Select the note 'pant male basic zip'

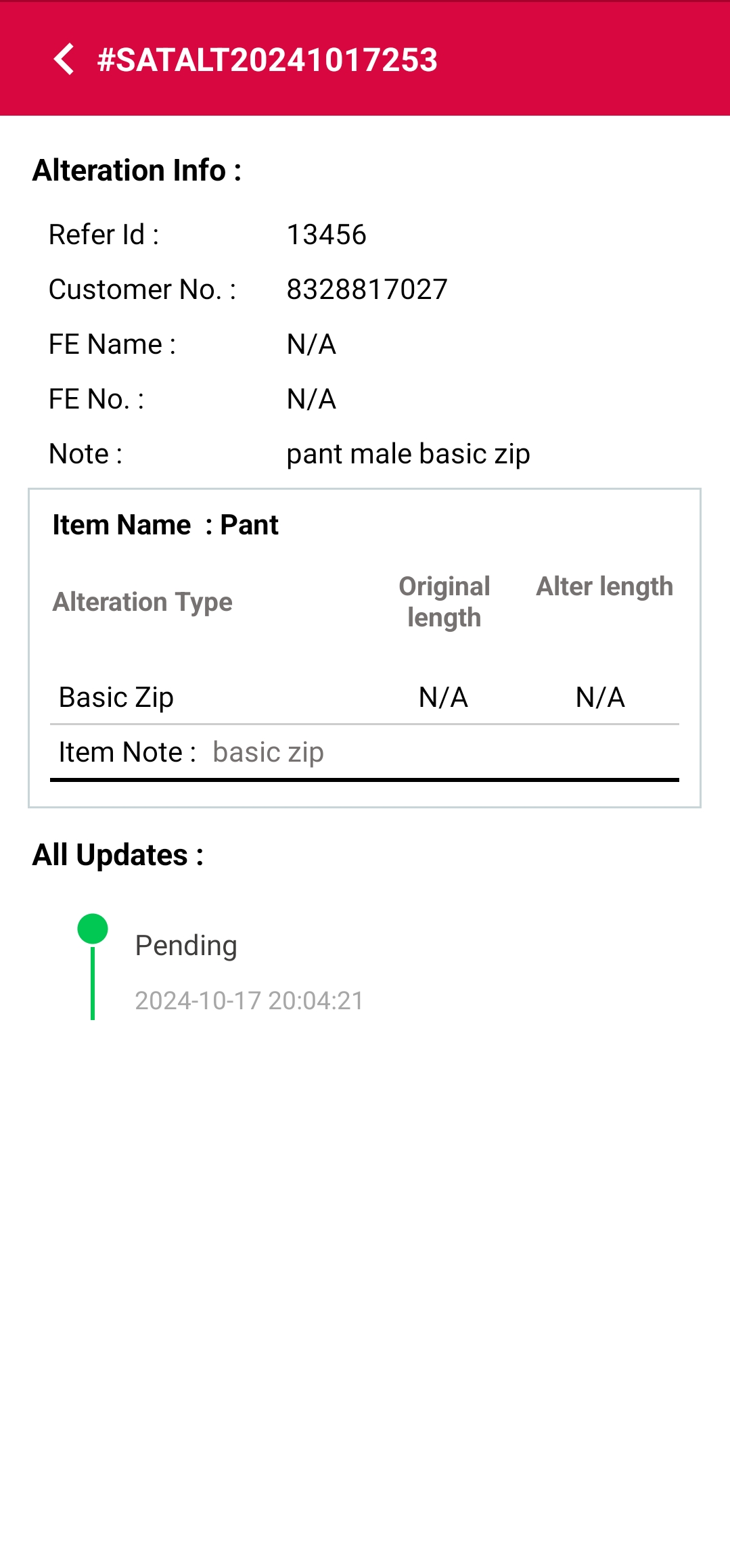408,453
